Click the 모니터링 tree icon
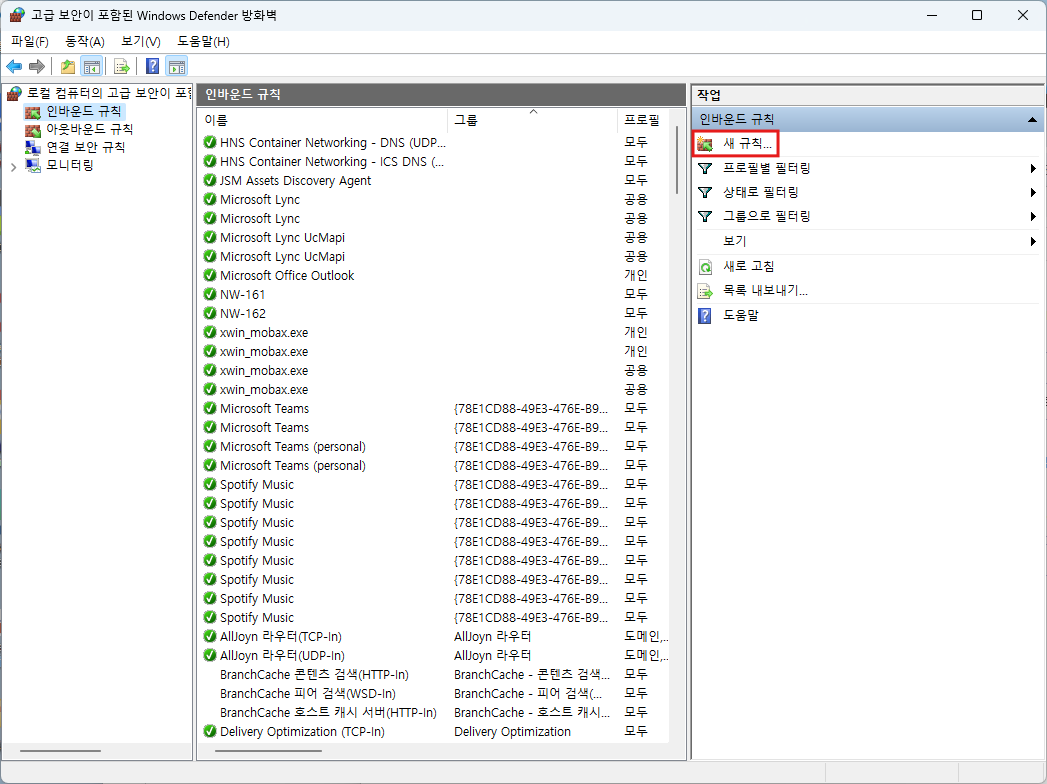The height and width of the screenshot is (784, 1047). (33, 165)
